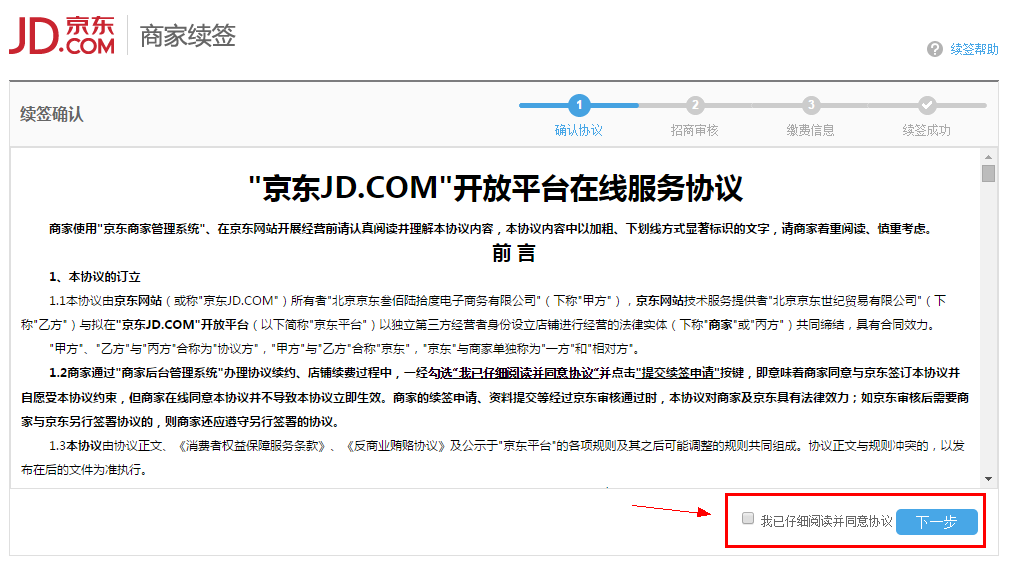Click the final step checkmark icon
1013x563 pixels.
coord(927,105)
